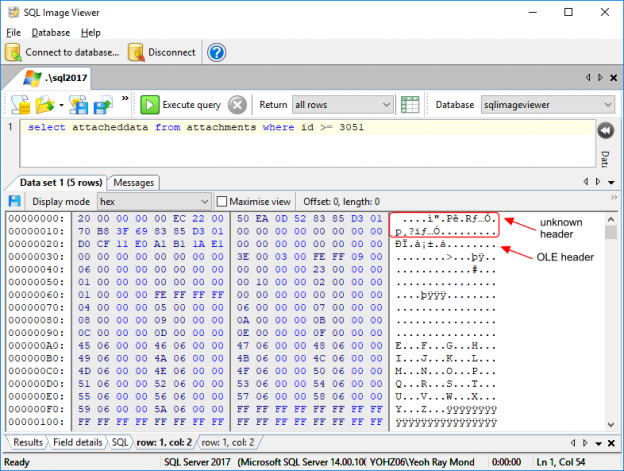The width and height of the screenshot is (624, 471).
Task: Click the Connect to database button
Action: click(x=62, y=53)
